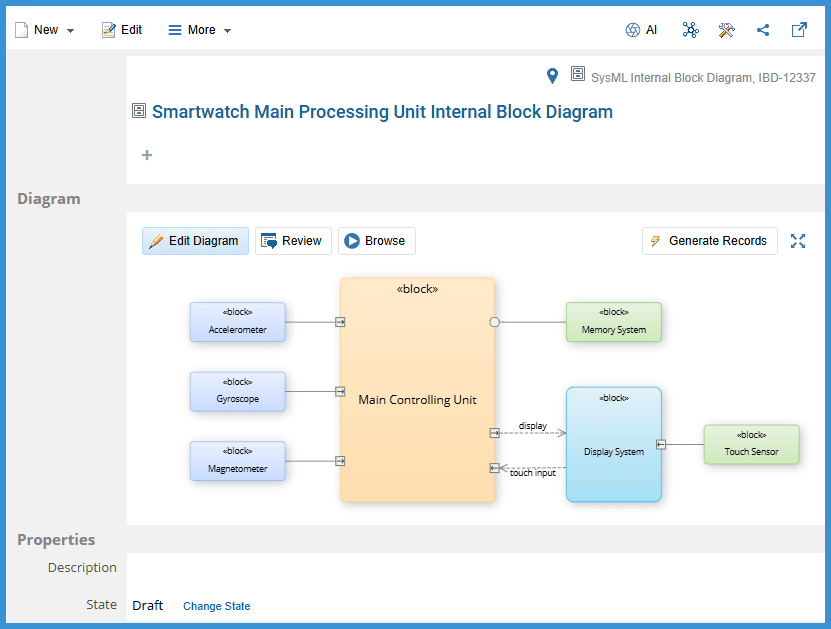Click the AI assistant icon
The width and height of the screenshot is (831, 629).
[641, 30]
